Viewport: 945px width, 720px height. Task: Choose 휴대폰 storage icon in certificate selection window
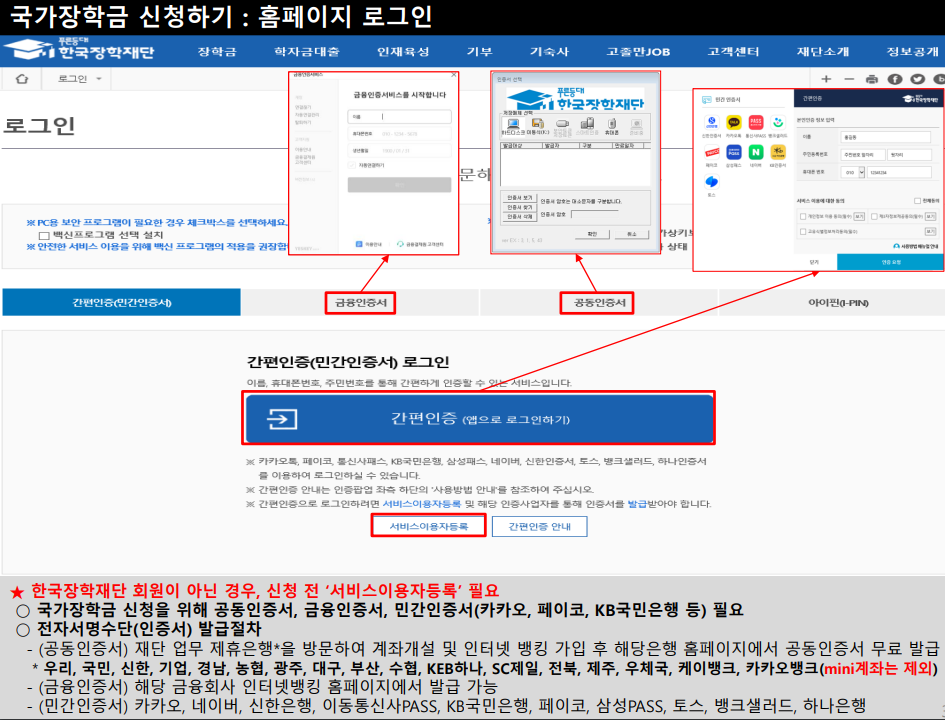coord(612,124)
